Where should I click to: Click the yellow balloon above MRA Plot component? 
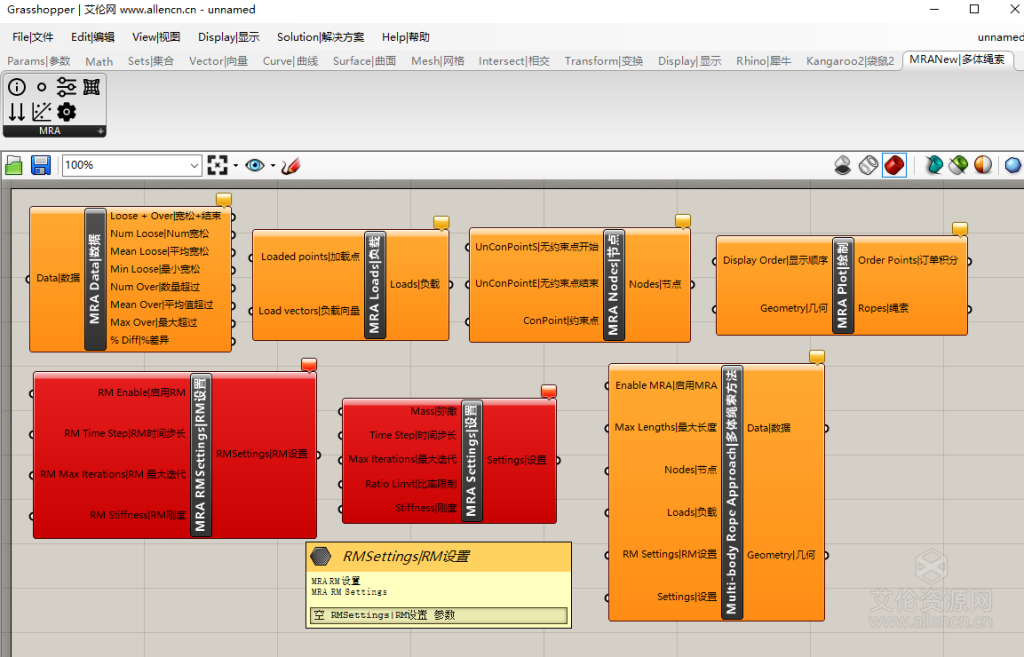point(960,229)
